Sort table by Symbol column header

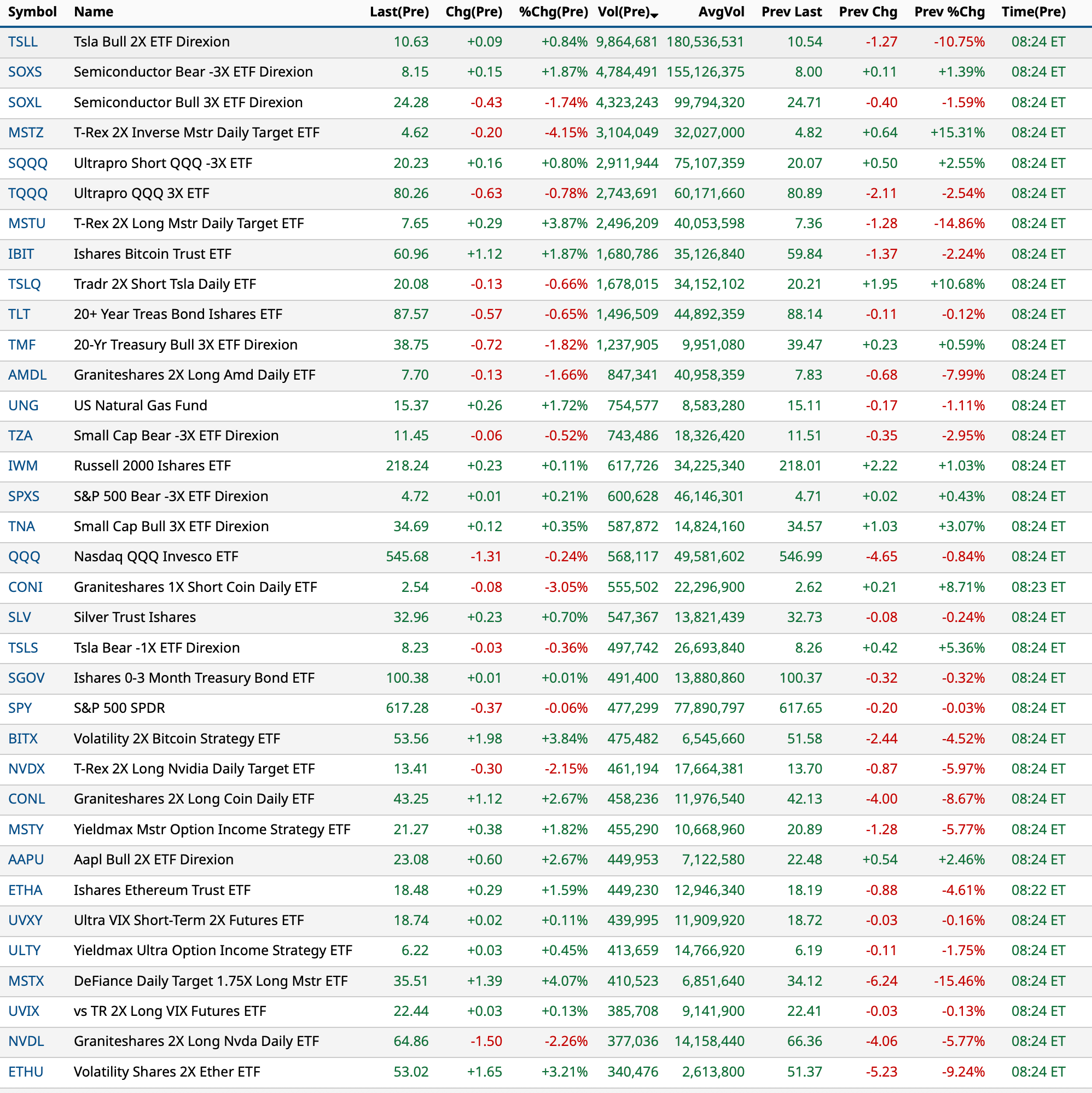click(32, 12)
